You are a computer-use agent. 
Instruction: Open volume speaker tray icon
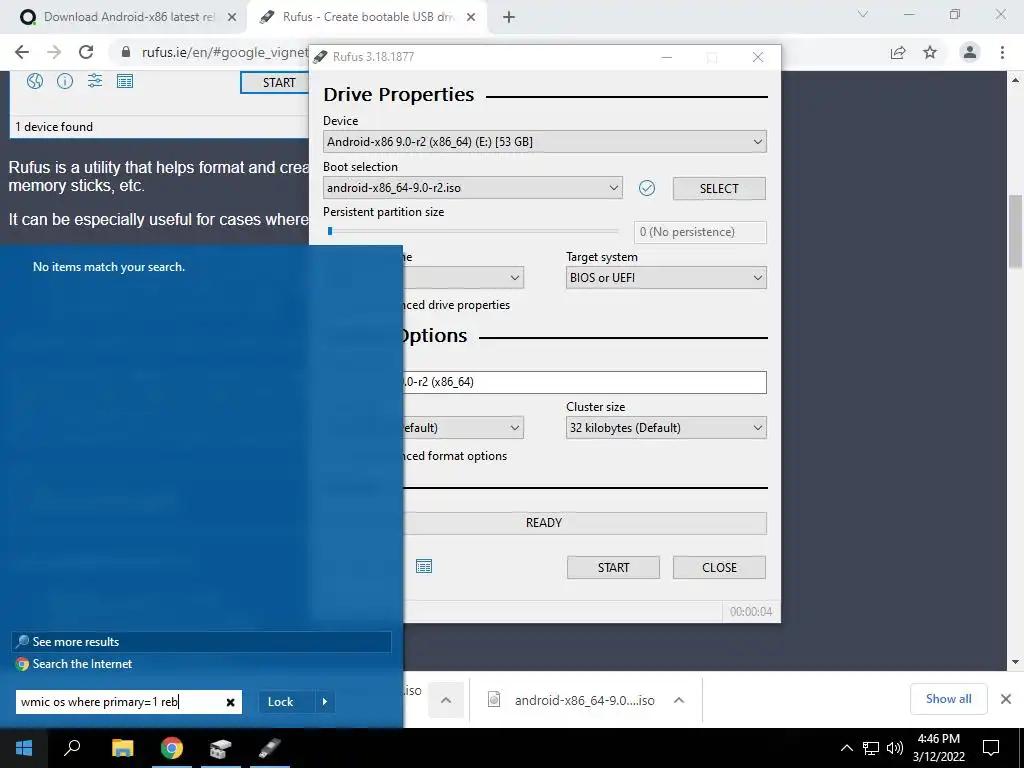coord(894,748)
